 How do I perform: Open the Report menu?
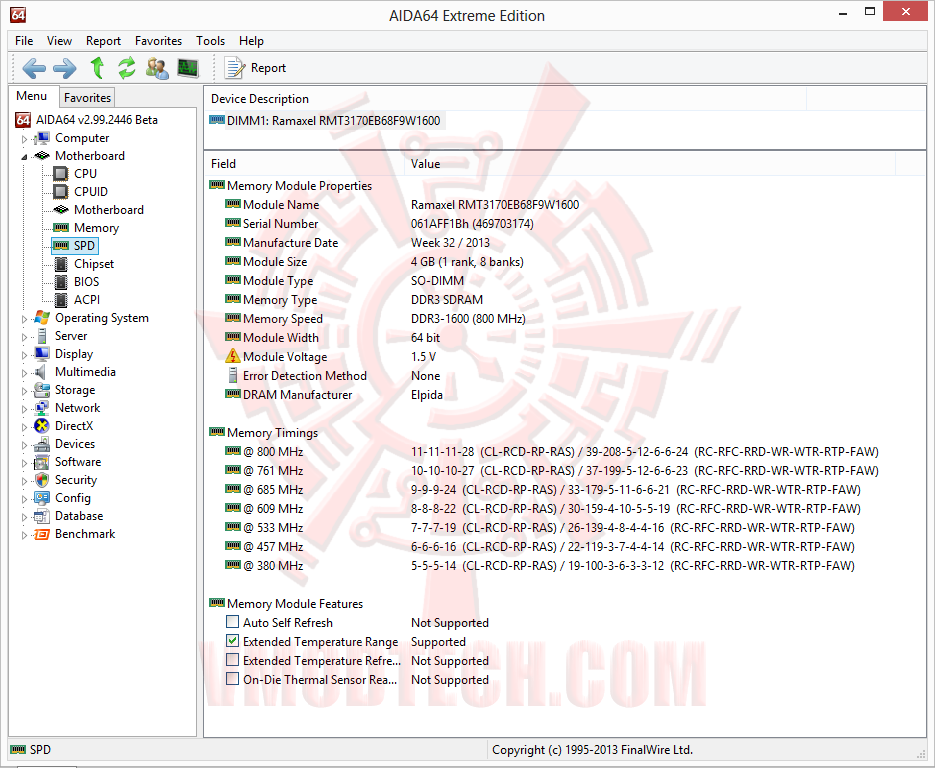coord(103,41)
